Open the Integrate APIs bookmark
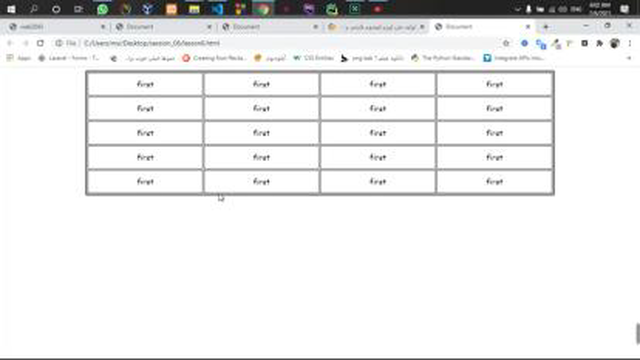 click(x=514, y=58)
